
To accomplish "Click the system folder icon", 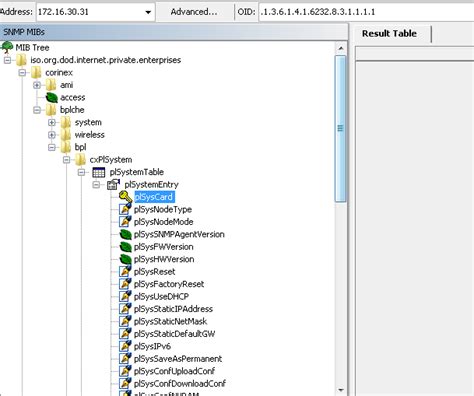I will [x=66, y=122].
